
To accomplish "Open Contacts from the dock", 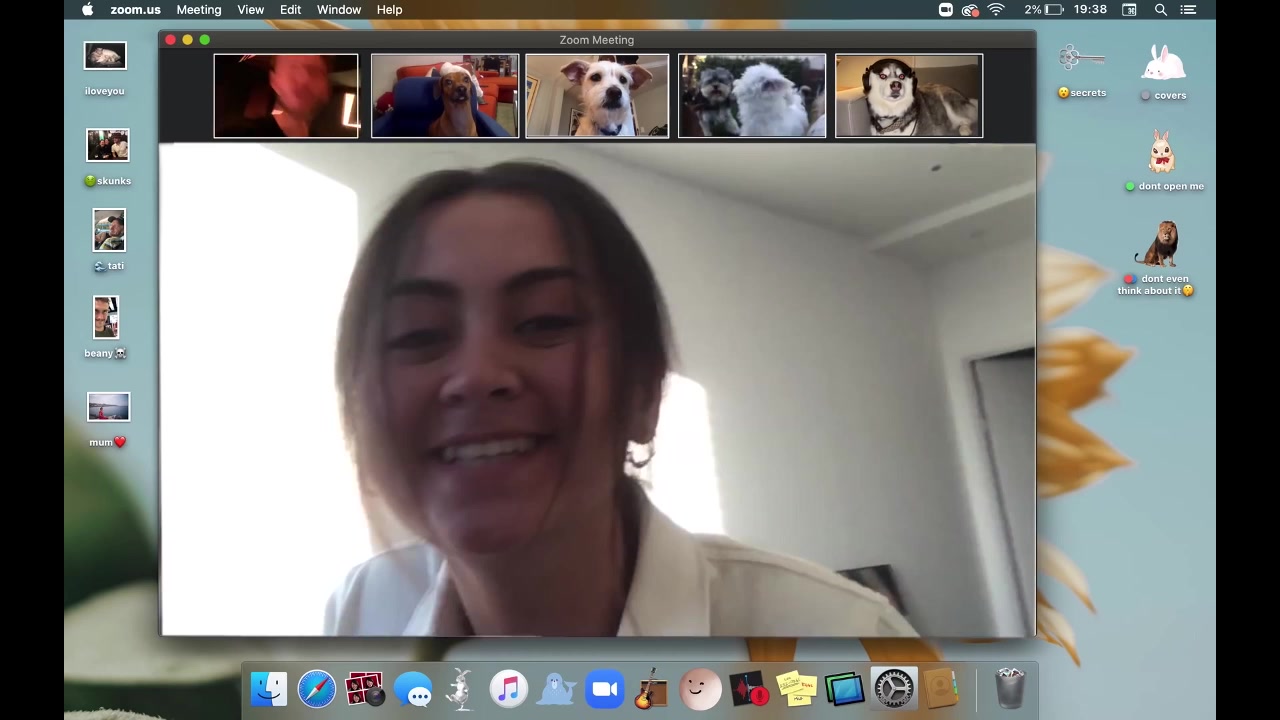I will click(941, 689).
